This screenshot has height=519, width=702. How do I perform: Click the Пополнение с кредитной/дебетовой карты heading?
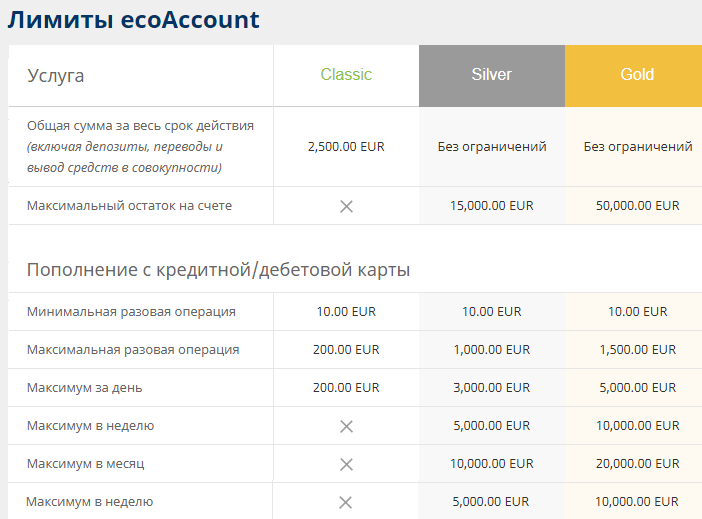218,270
